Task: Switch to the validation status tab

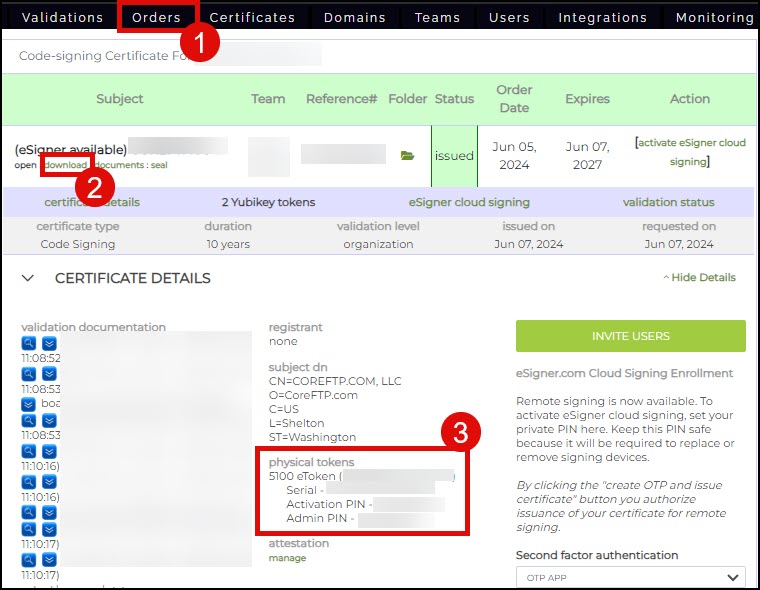Action: click(668, 202)
